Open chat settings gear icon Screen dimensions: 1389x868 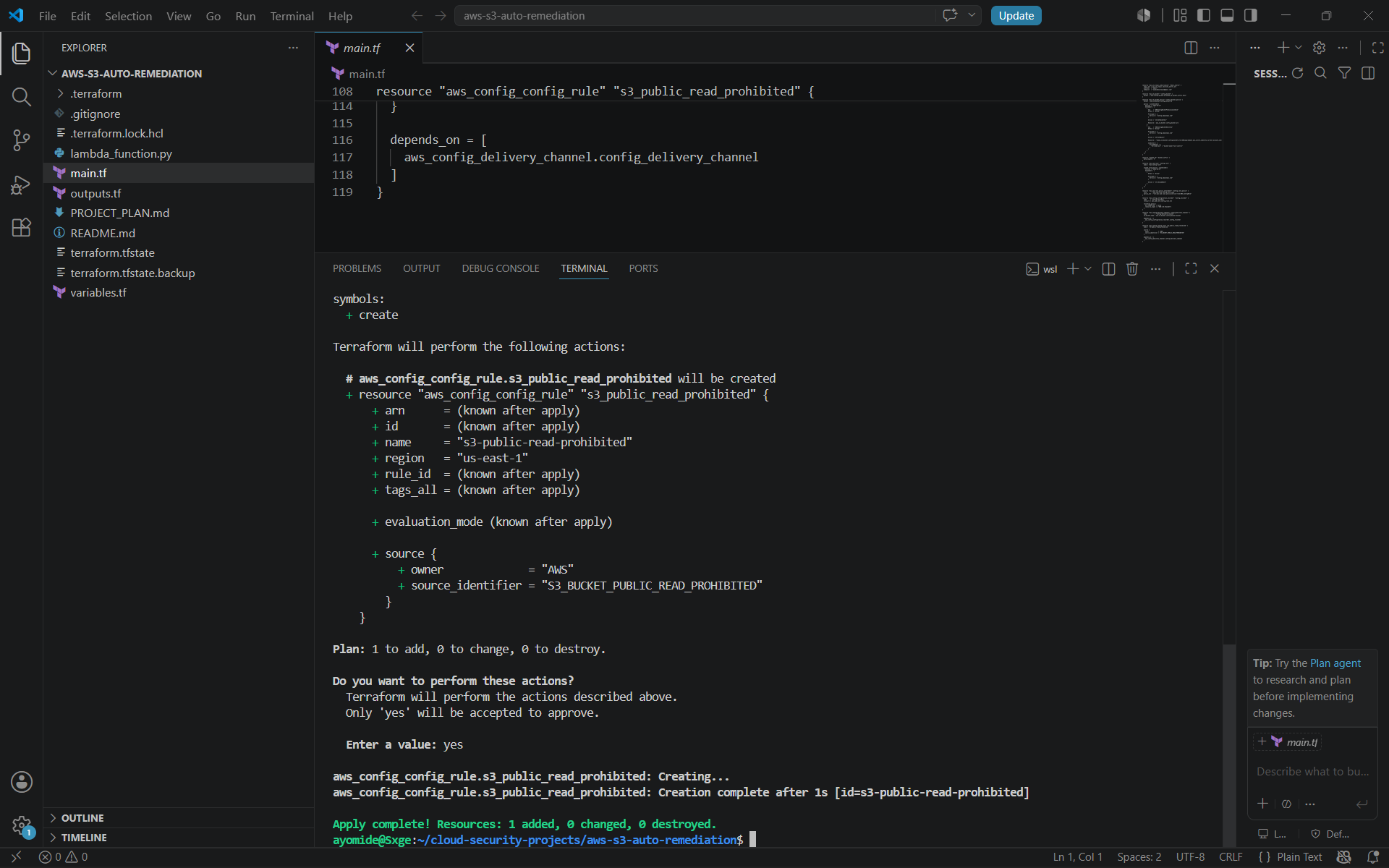tap(1319, 48)
